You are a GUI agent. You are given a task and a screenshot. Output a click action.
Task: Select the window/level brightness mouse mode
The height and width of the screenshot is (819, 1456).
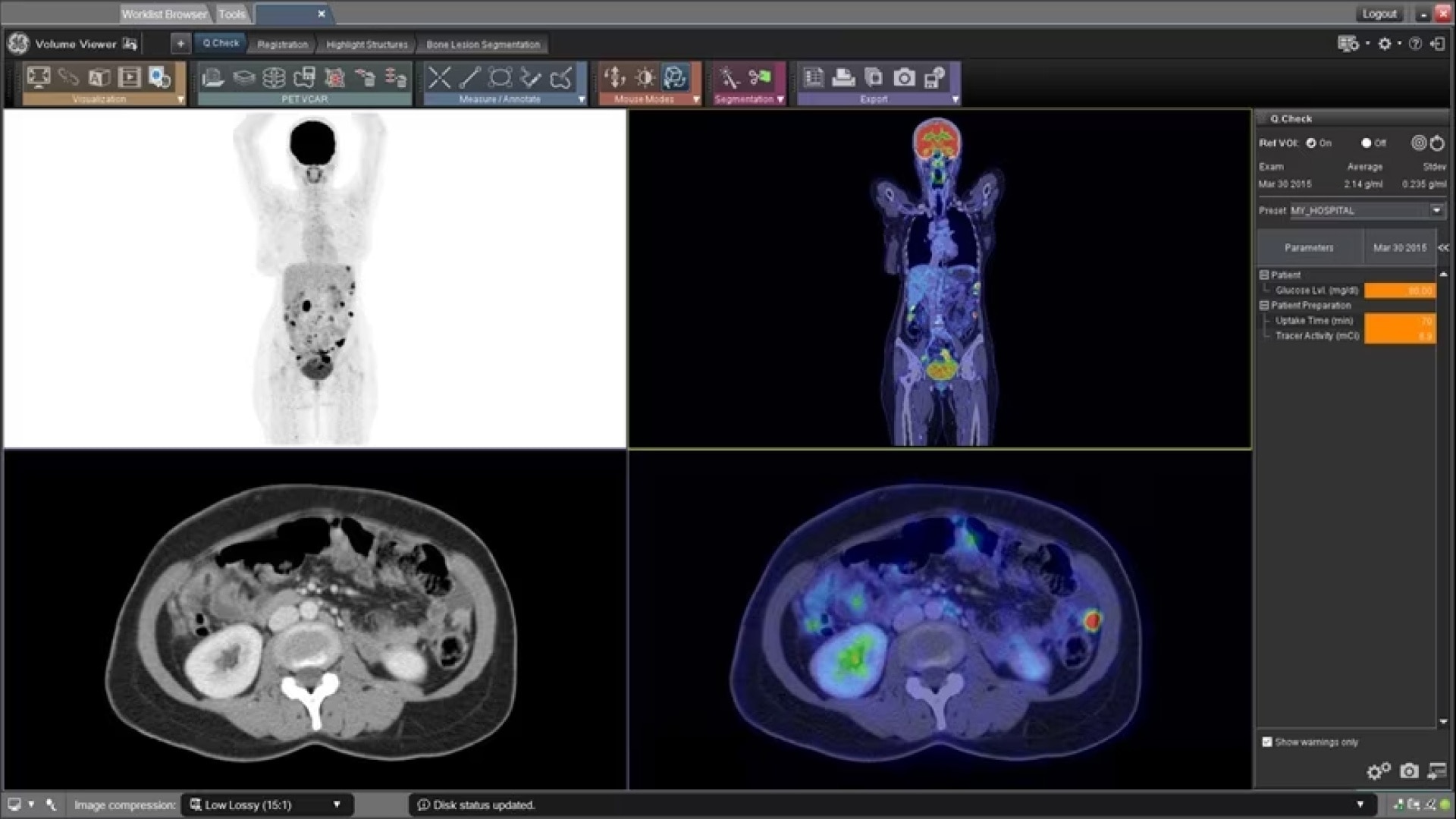(x=645, y=77)
